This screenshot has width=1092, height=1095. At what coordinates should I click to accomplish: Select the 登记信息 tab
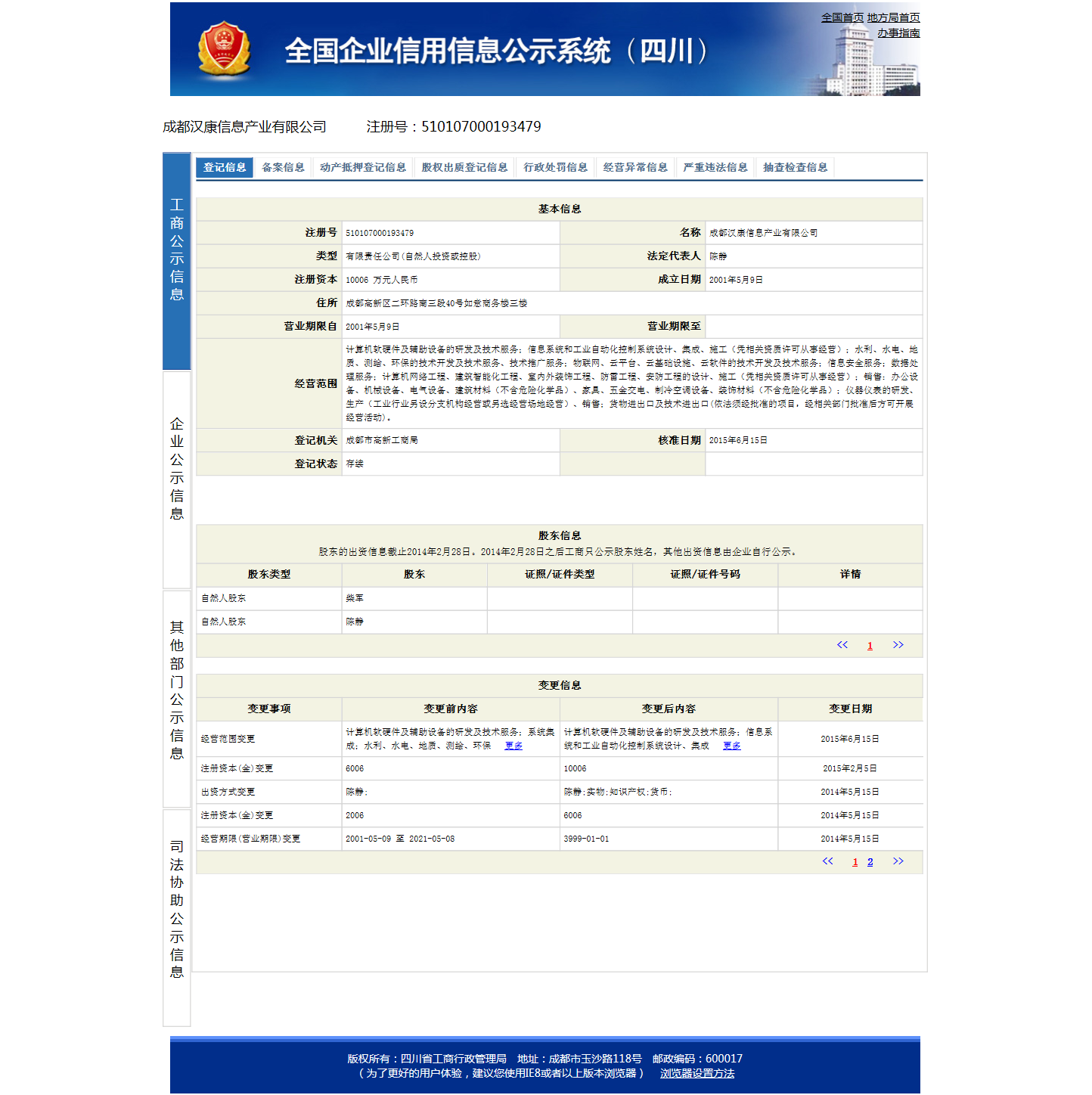225,167
